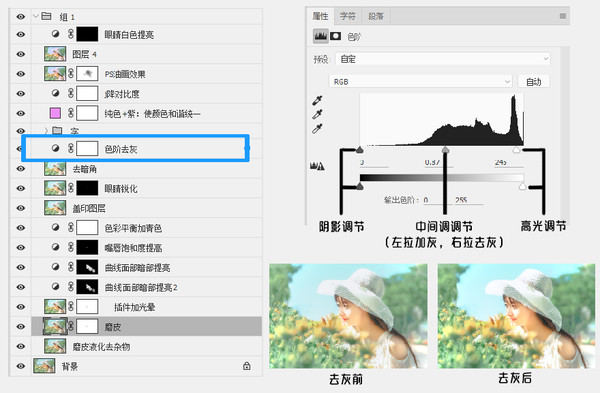Click the histogram clipping warning icon
Image resolution: width=600 pixels, height=393 pixels.
pyautogui.click(x=317, y=166)
